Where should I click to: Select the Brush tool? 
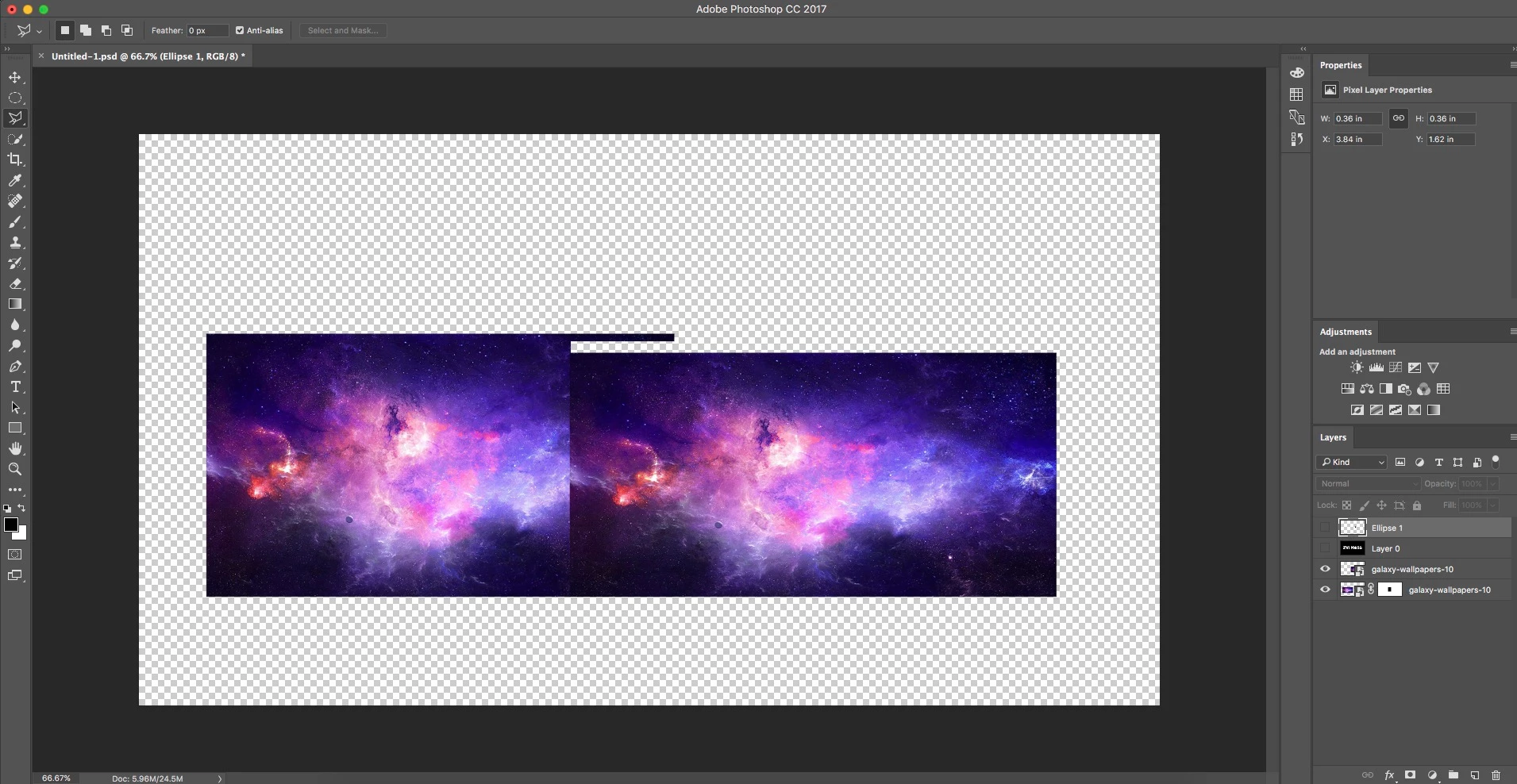point(15,221)
